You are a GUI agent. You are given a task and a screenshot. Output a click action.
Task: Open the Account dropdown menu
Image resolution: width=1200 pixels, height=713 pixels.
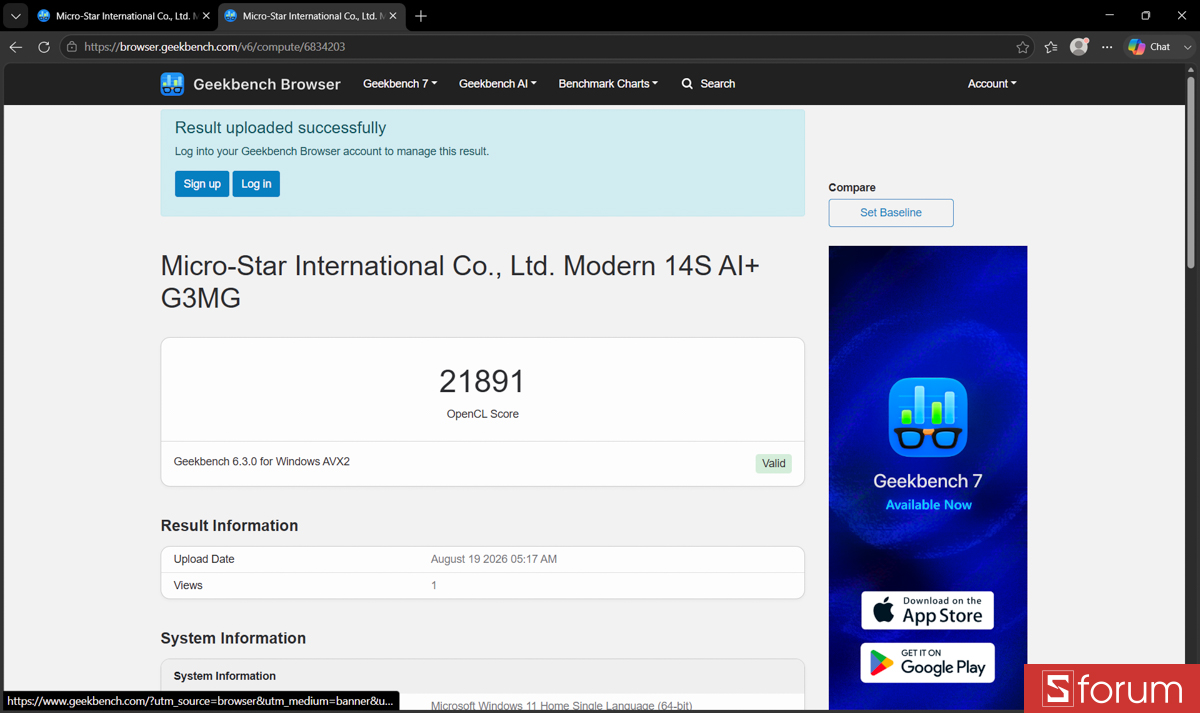click(992, 84)
